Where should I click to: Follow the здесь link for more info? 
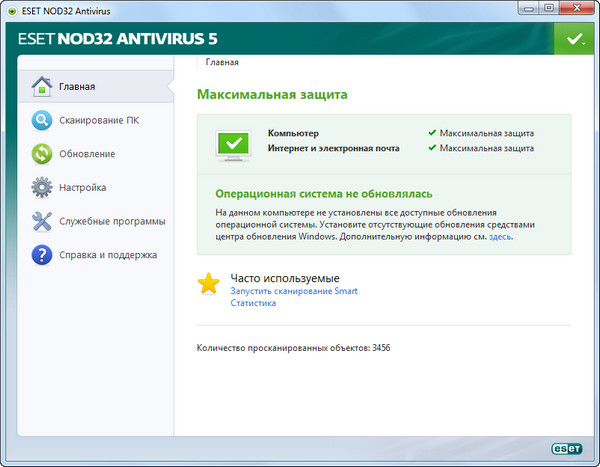click(x=500, y=238)
